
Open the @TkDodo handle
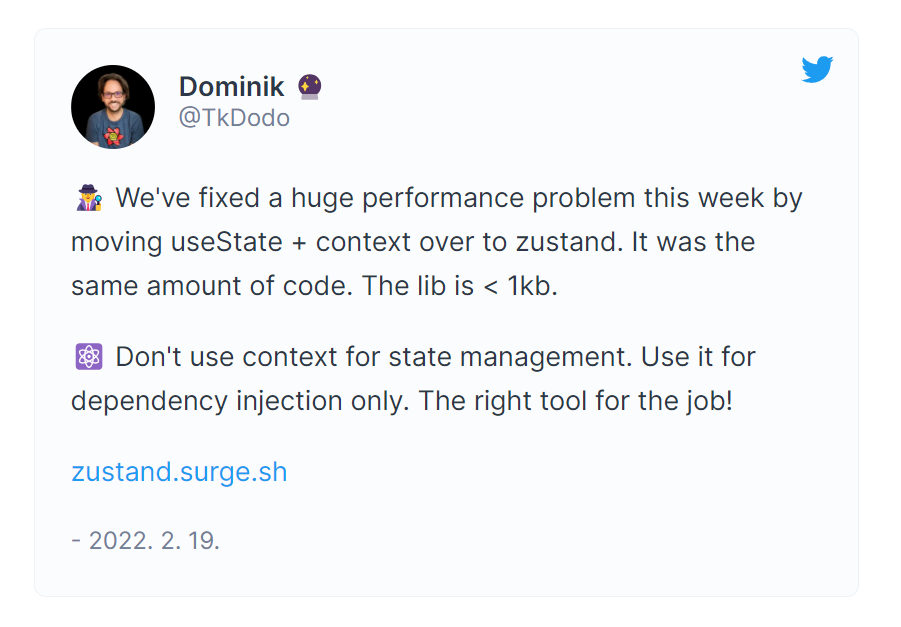click(234, 118)
